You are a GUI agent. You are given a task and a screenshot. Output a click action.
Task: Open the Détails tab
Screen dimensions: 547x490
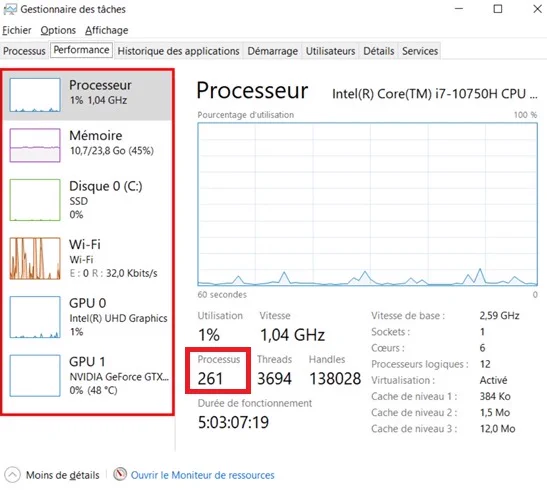(379, 51)
